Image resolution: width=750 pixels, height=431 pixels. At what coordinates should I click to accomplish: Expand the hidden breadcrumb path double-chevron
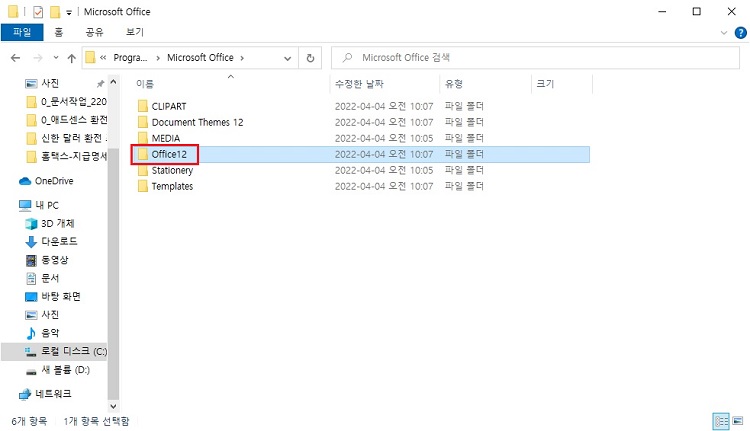[103, 58]
